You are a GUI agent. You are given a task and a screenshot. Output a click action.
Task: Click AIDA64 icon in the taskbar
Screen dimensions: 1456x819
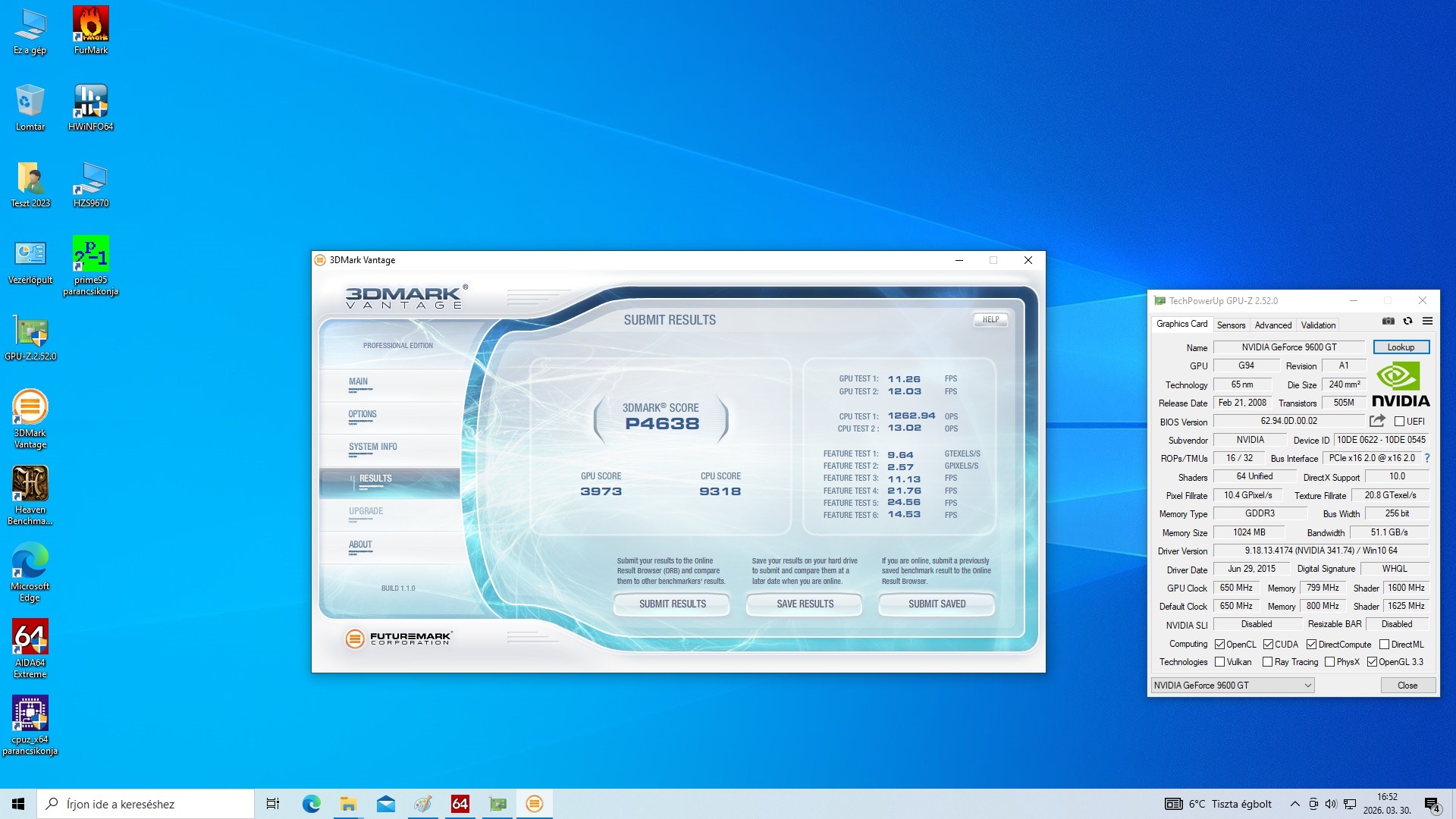tap(460, 804)
